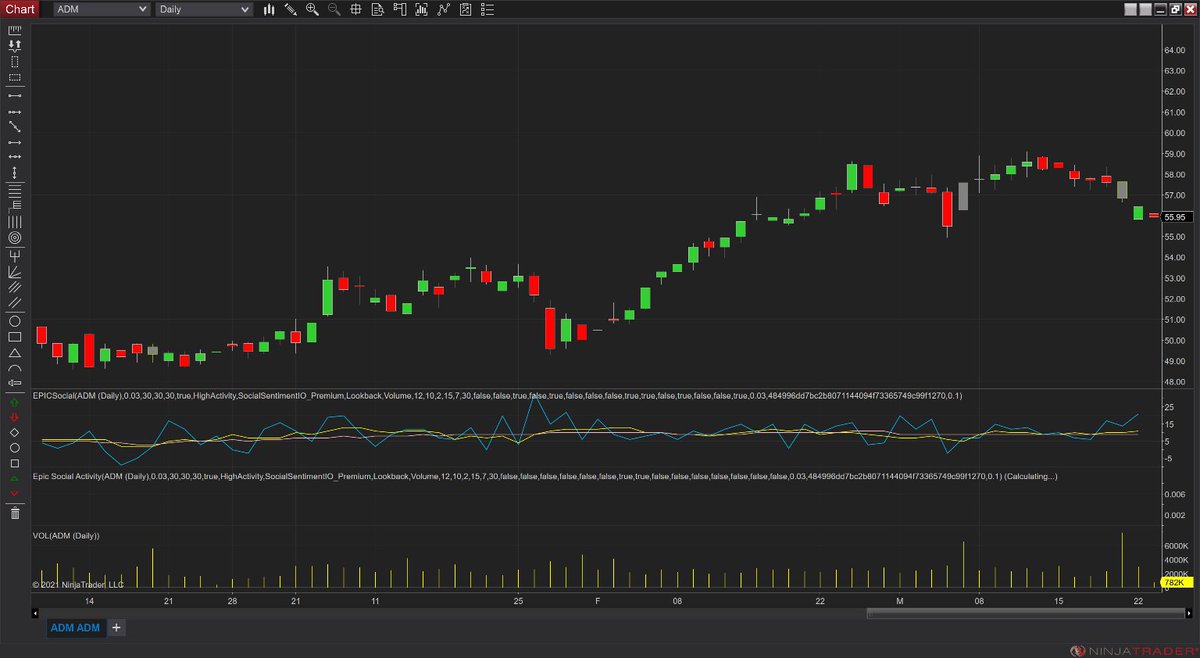Image resolution: width=1200 pixels, height=658 pixels.
Task: Open the ADM instrument dropdown
Action: (x=101, y=9)
